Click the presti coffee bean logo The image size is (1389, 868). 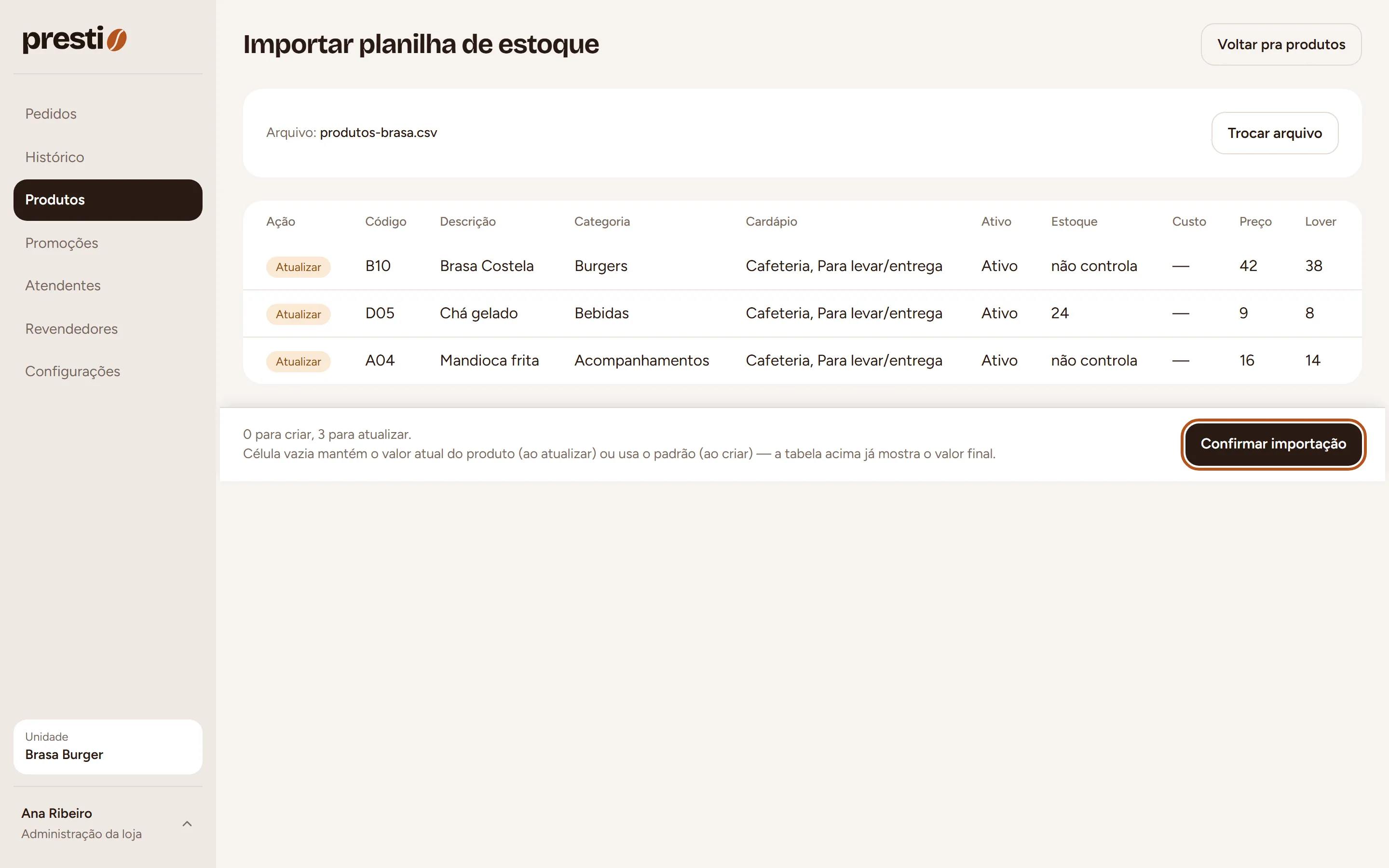75,40
